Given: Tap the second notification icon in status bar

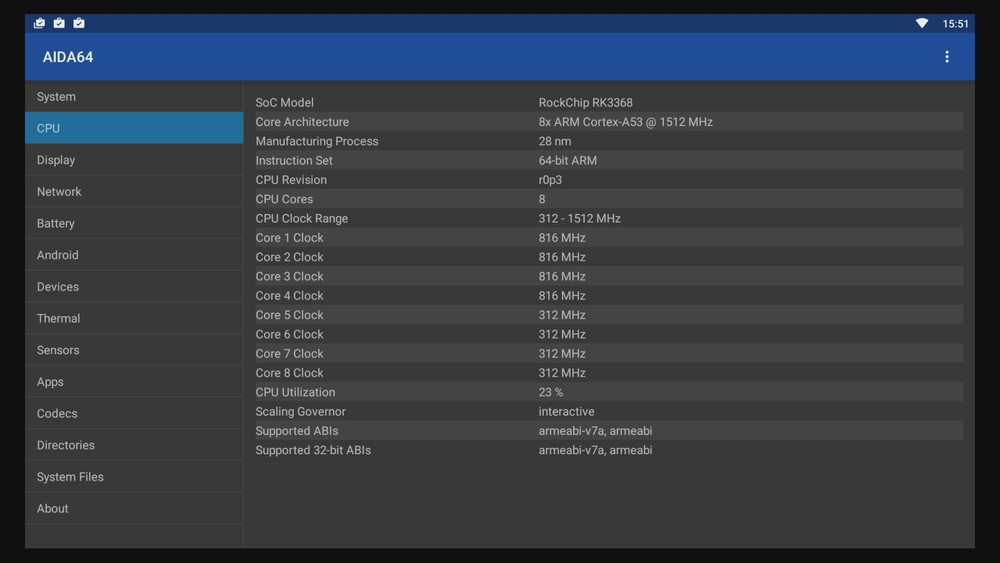Looking at the screenshot, I should 59,23.
